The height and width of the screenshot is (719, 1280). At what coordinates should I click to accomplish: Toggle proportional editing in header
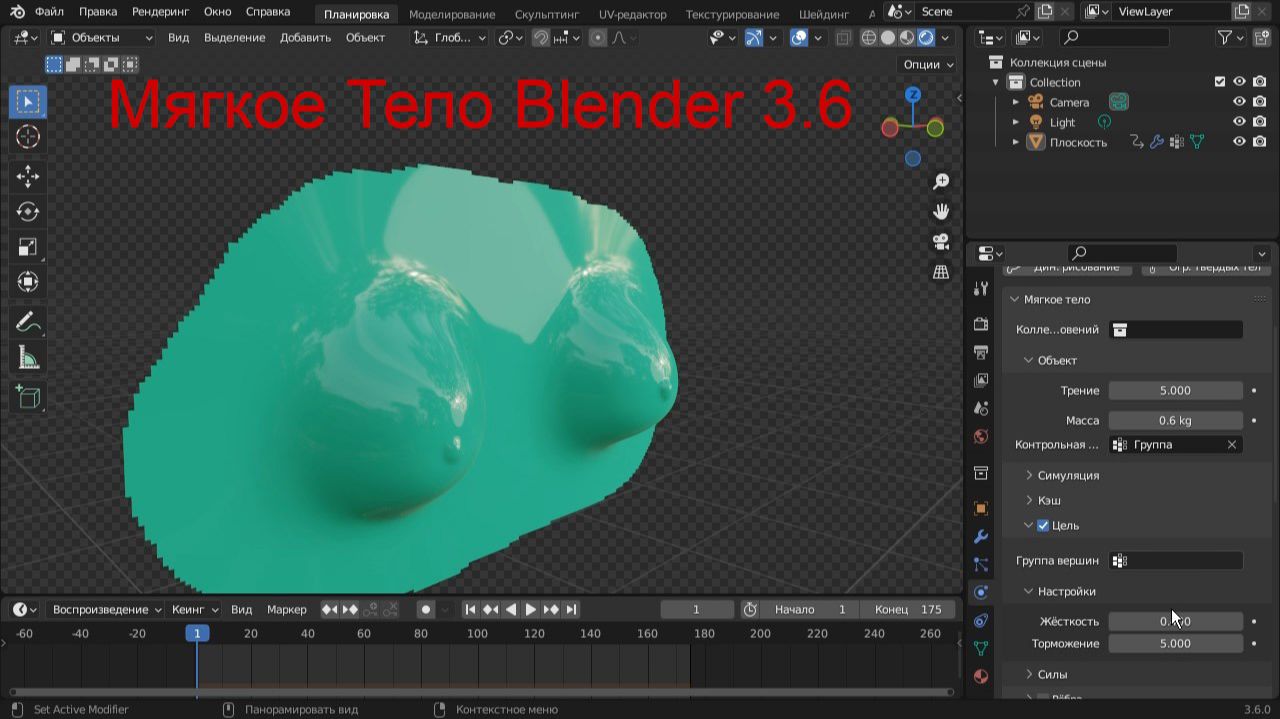pos(598,38)
